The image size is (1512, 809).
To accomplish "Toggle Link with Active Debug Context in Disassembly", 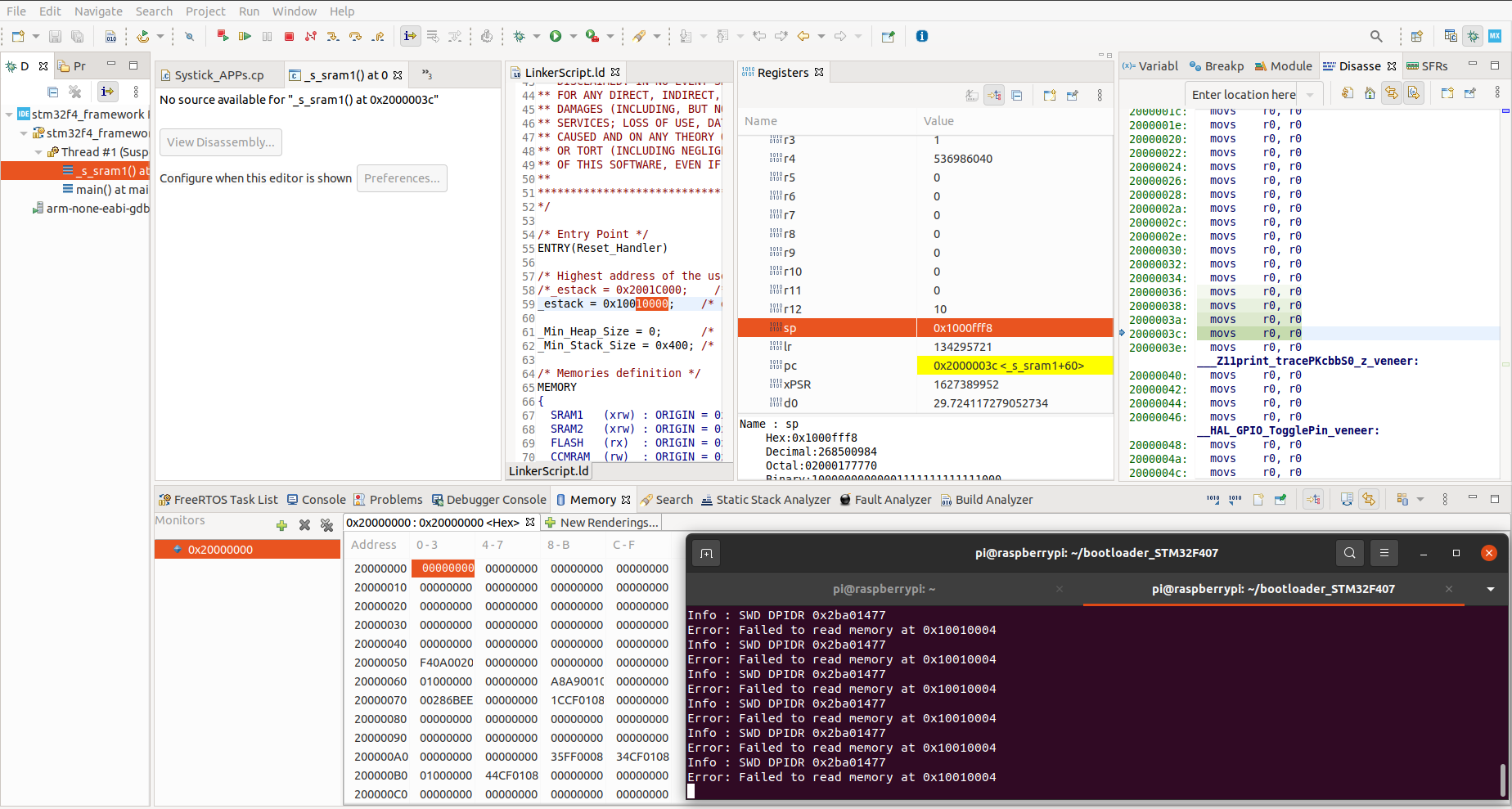I will (1392, 94).
